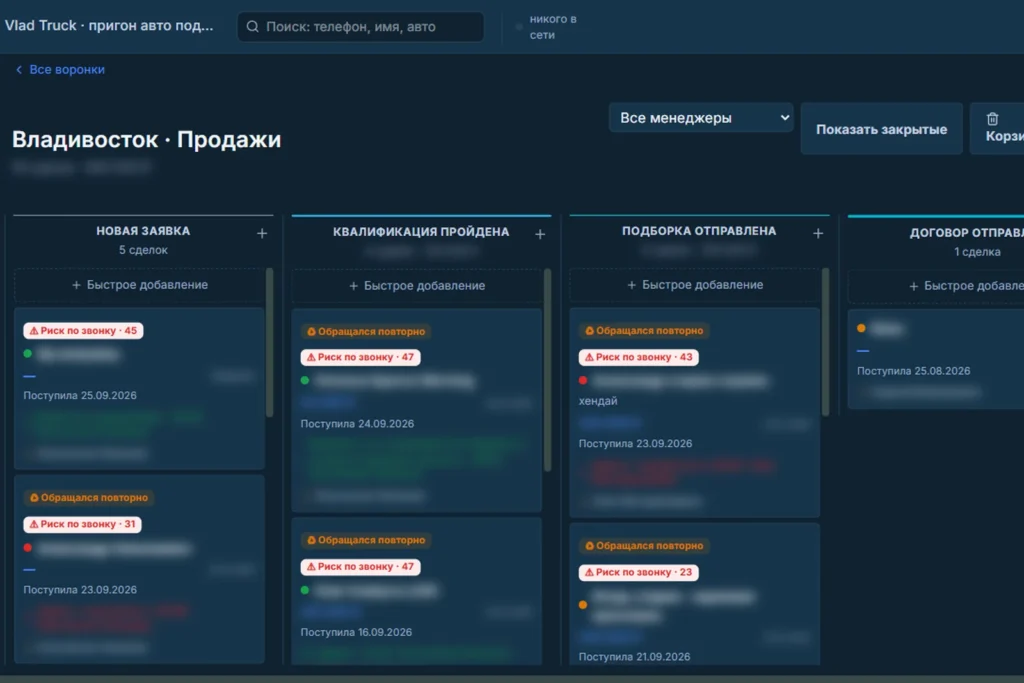Click Быстрое добавление in Новая заявка column
The width and height of the screenshot is (1024, 683).
139,285
